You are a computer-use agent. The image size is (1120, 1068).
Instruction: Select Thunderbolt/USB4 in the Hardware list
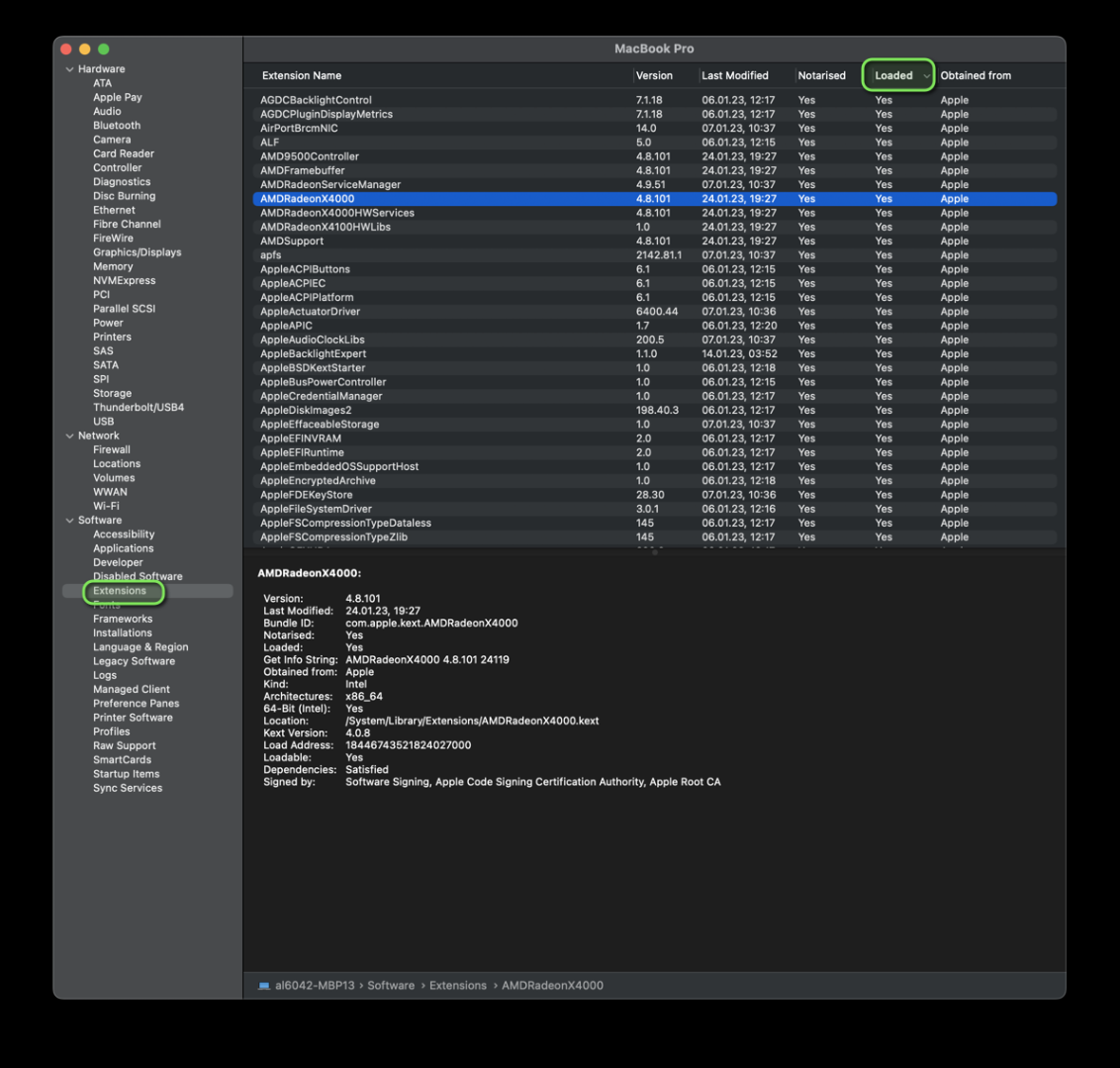coord(139,408)
